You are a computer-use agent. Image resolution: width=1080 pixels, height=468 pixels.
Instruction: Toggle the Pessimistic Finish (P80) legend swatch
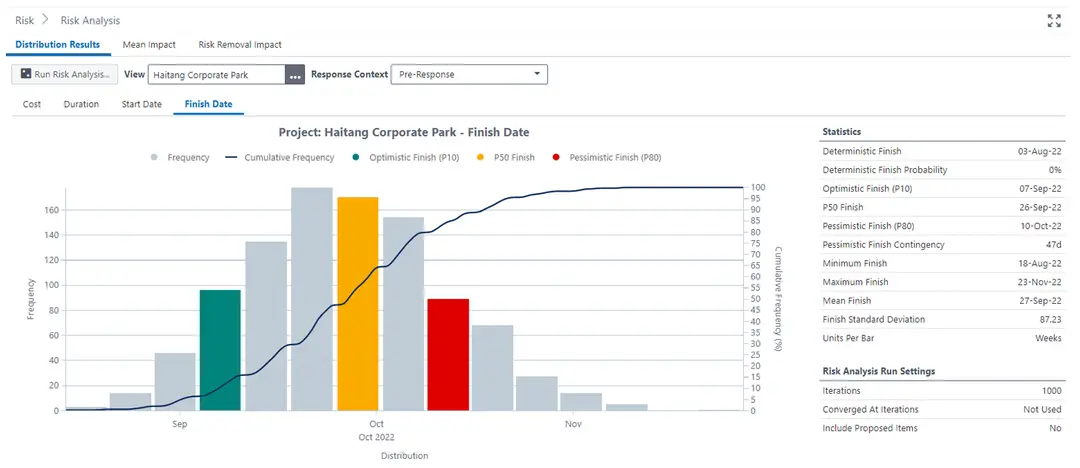556,158
